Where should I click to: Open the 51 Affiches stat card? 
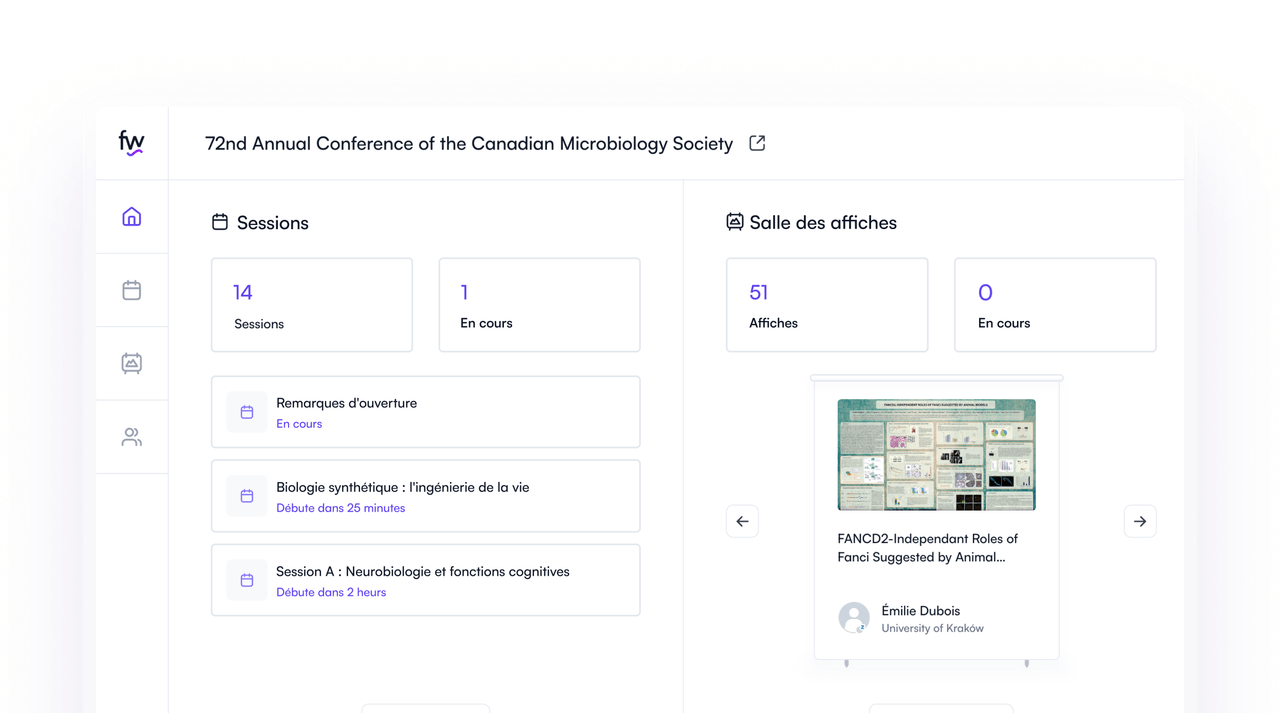point(826,305)
